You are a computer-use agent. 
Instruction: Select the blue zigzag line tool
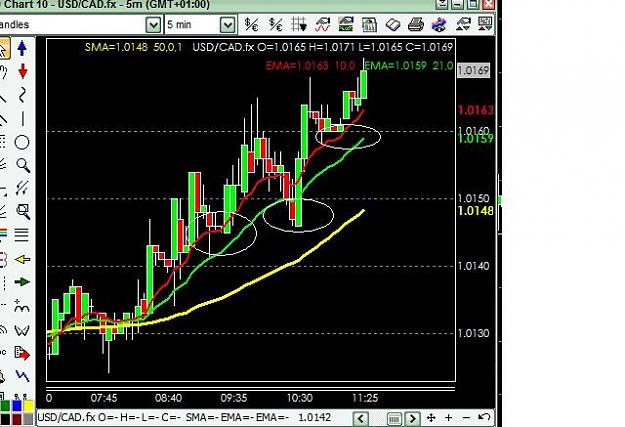pyautogui.click(x=22, y=376)
